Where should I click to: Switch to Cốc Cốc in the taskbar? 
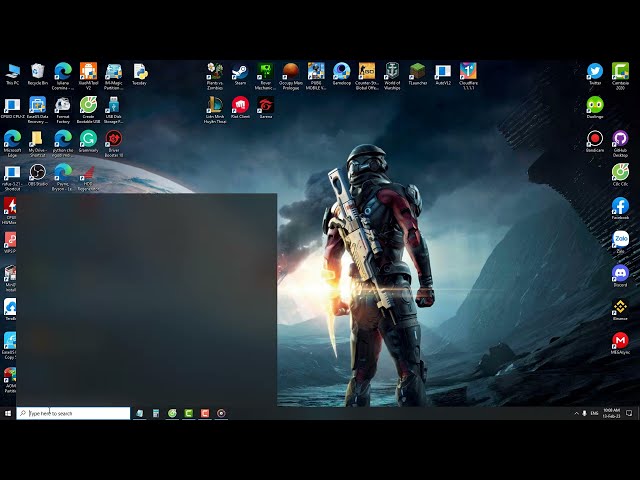[172, 413]
